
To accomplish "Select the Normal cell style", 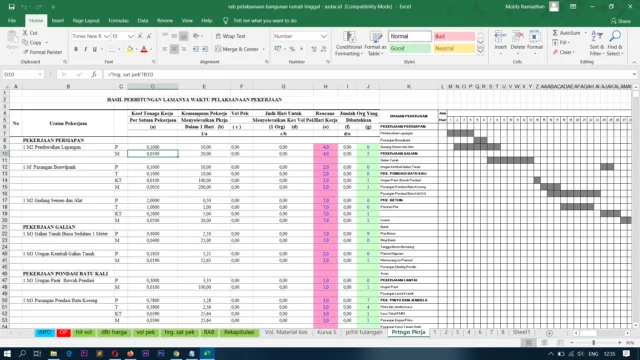I will pyautogui.click(x=410, y=36).
